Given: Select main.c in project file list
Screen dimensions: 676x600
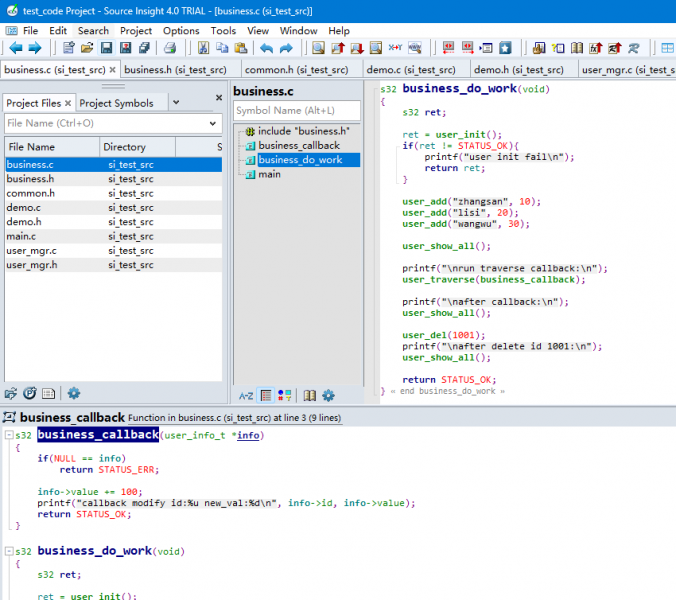Looking at the screenshot, I should click(x=113, y=236).
